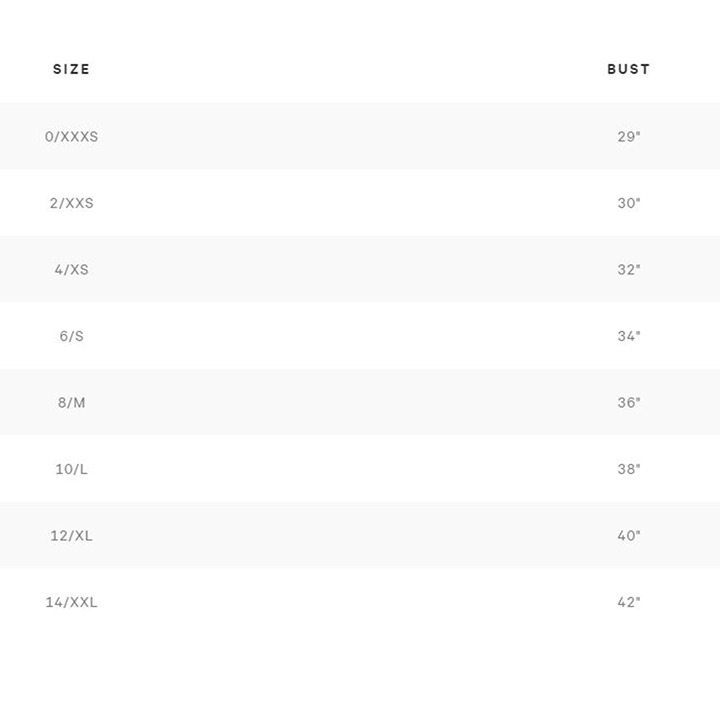Select the 2/XXS size cell
Image resolution: width=720 pixels, height=720 pixels.
coord(71,203)
